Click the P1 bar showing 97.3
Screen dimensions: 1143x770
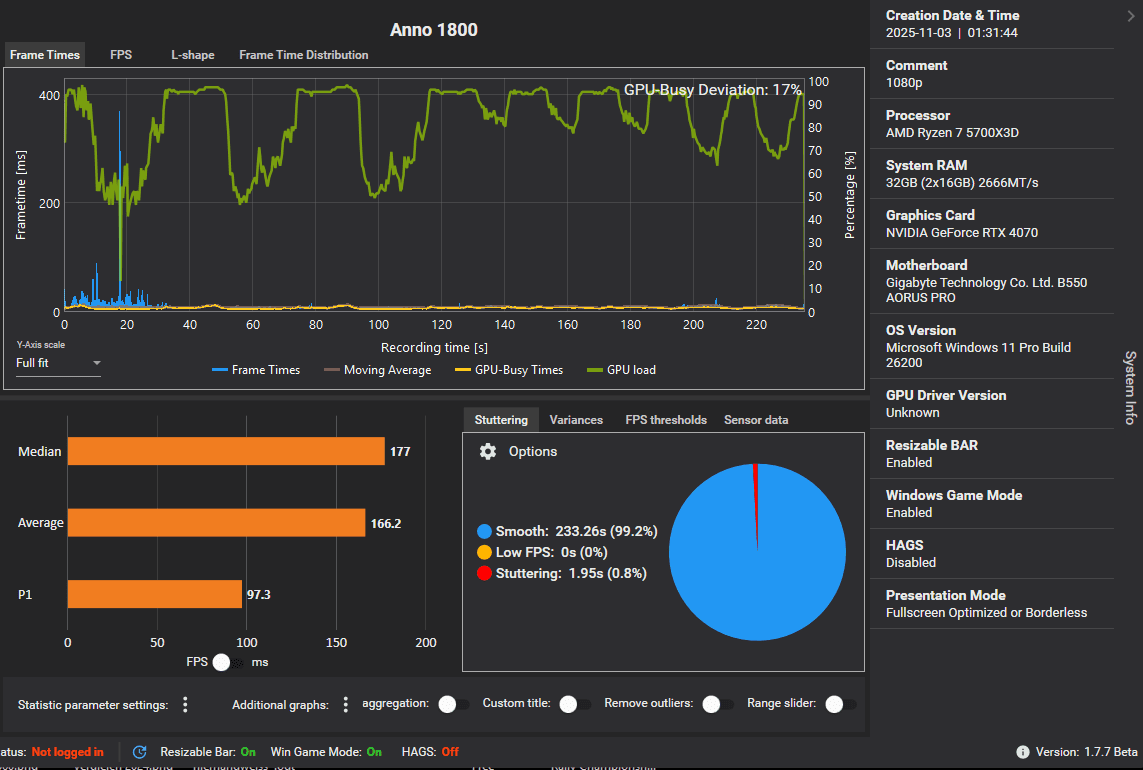(155, 594)
